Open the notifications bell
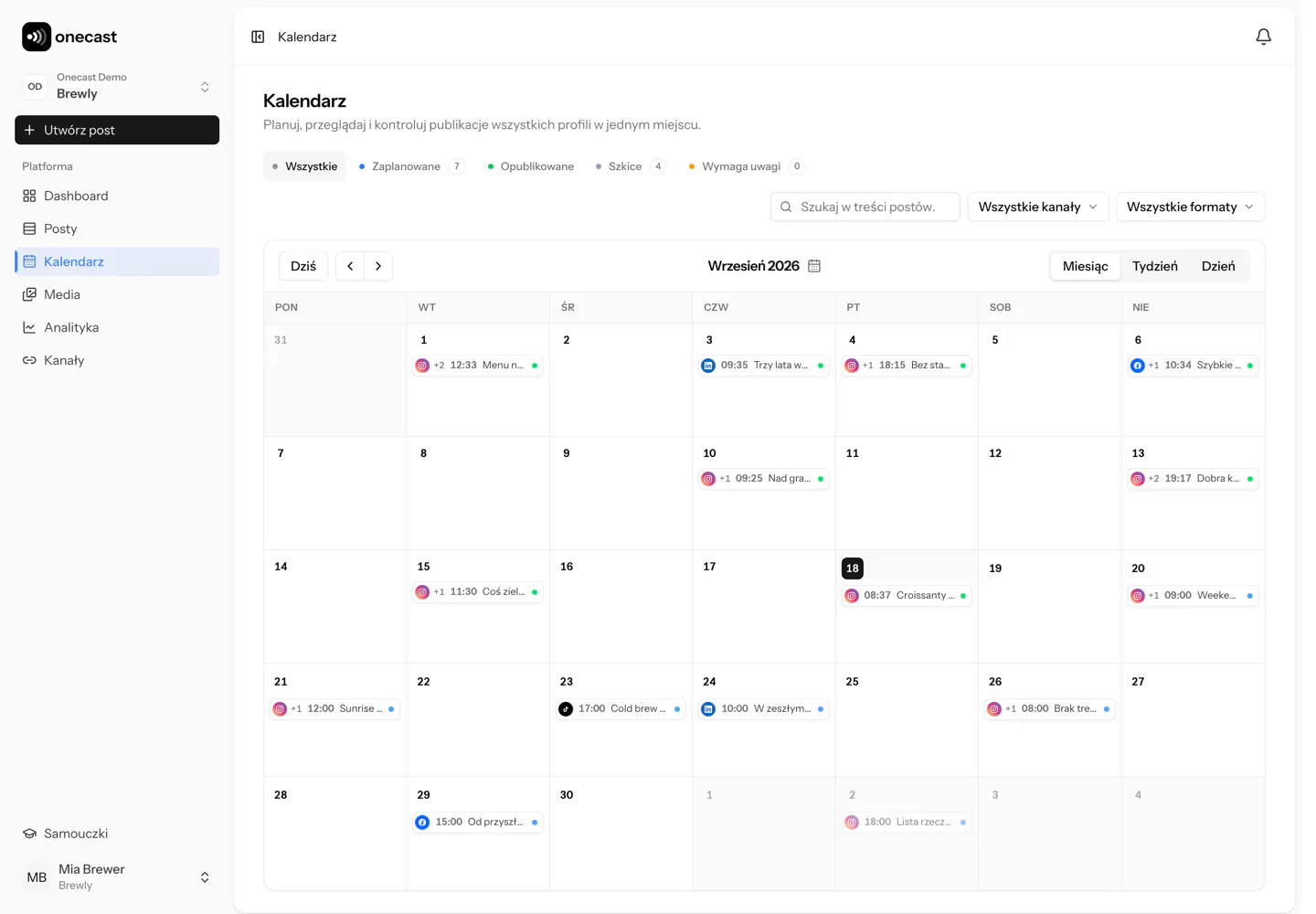Image resolution: width=1316 pixels, height=914 pixels. point(1263,37)
